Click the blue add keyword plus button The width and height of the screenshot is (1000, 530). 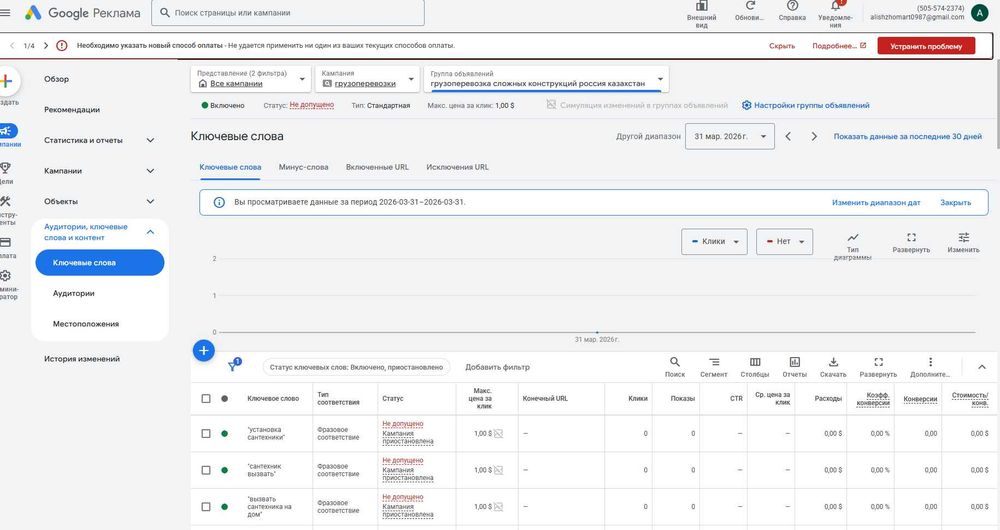(203, 350)
